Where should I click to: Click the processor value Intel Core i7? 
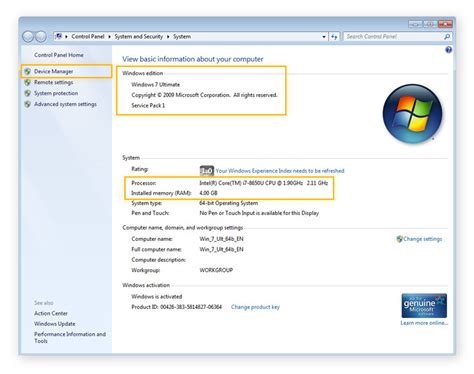(x=264, y=183)
